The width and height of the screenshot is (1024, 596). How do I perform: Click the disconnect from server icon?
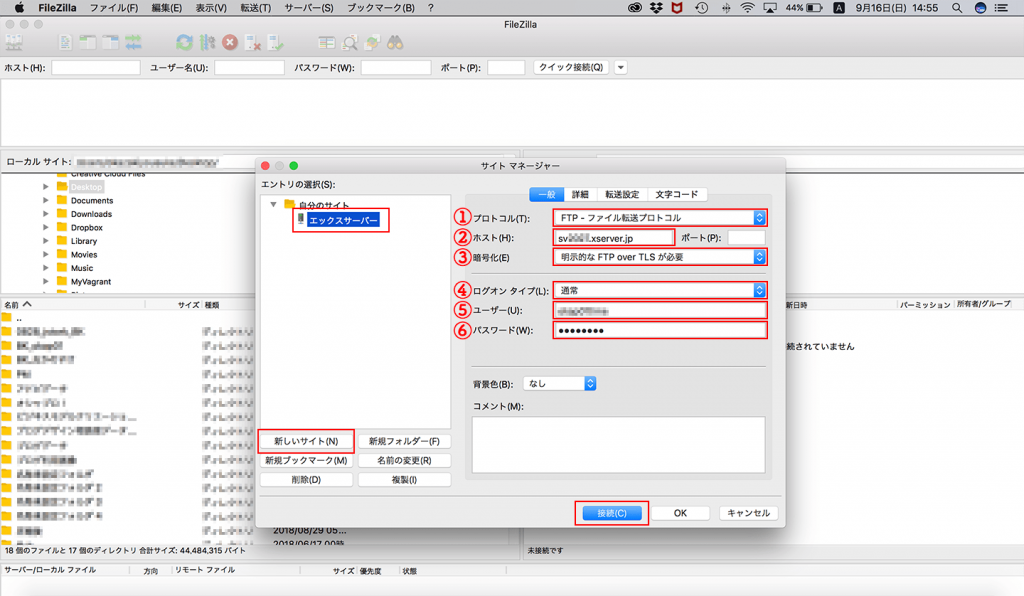(253, 43)
